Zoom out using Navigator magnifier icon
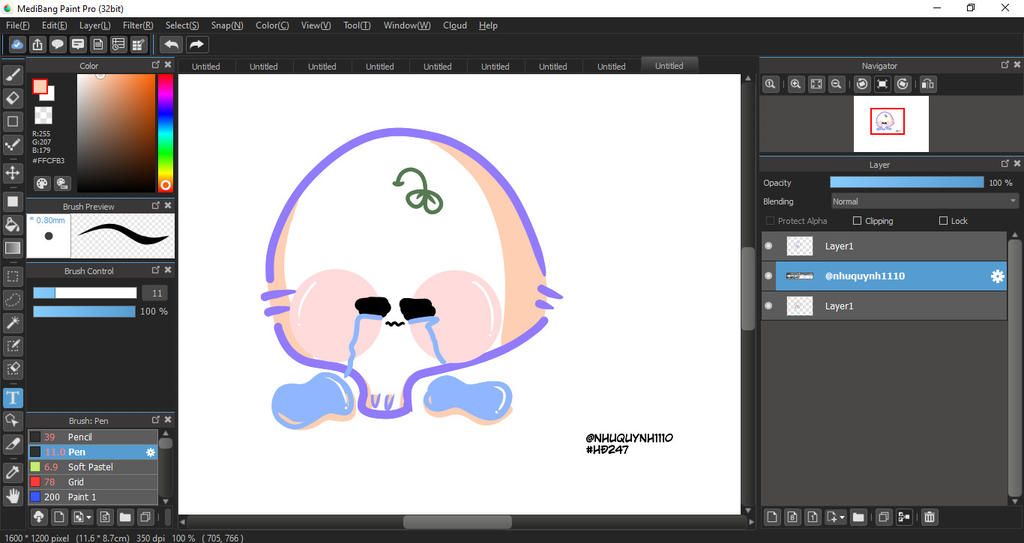 coord(836,84)
